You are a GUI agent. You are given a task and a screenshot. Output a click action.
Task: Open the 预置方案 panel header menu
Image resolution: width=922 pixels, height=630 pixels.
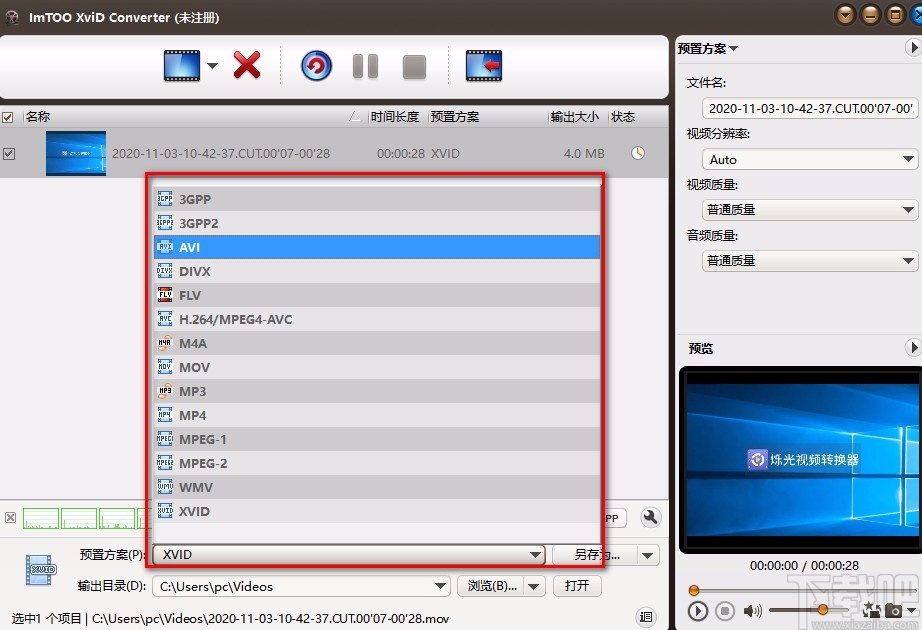[707, 49]
